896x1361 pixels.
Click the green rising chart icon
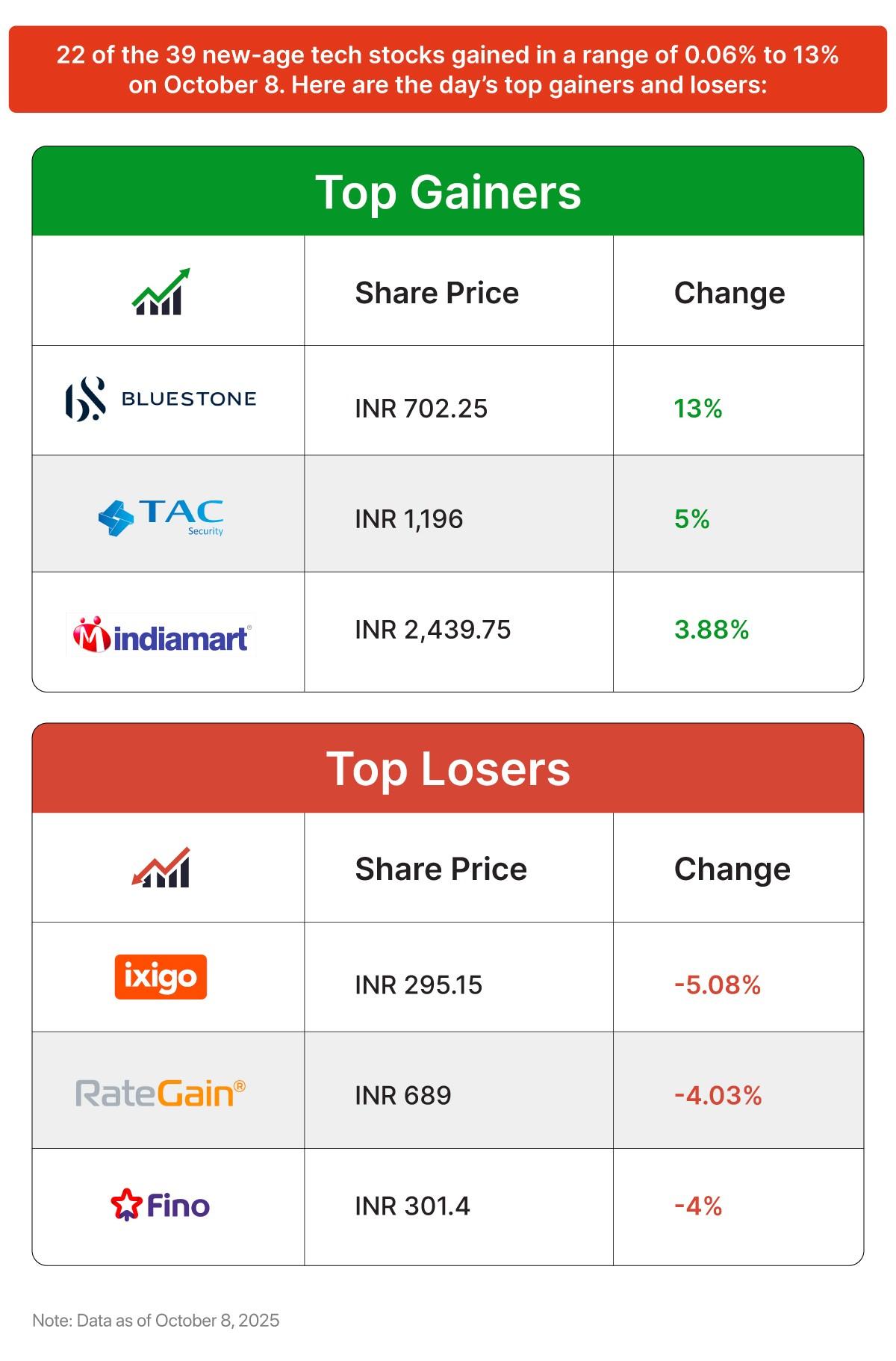point(161,291)
